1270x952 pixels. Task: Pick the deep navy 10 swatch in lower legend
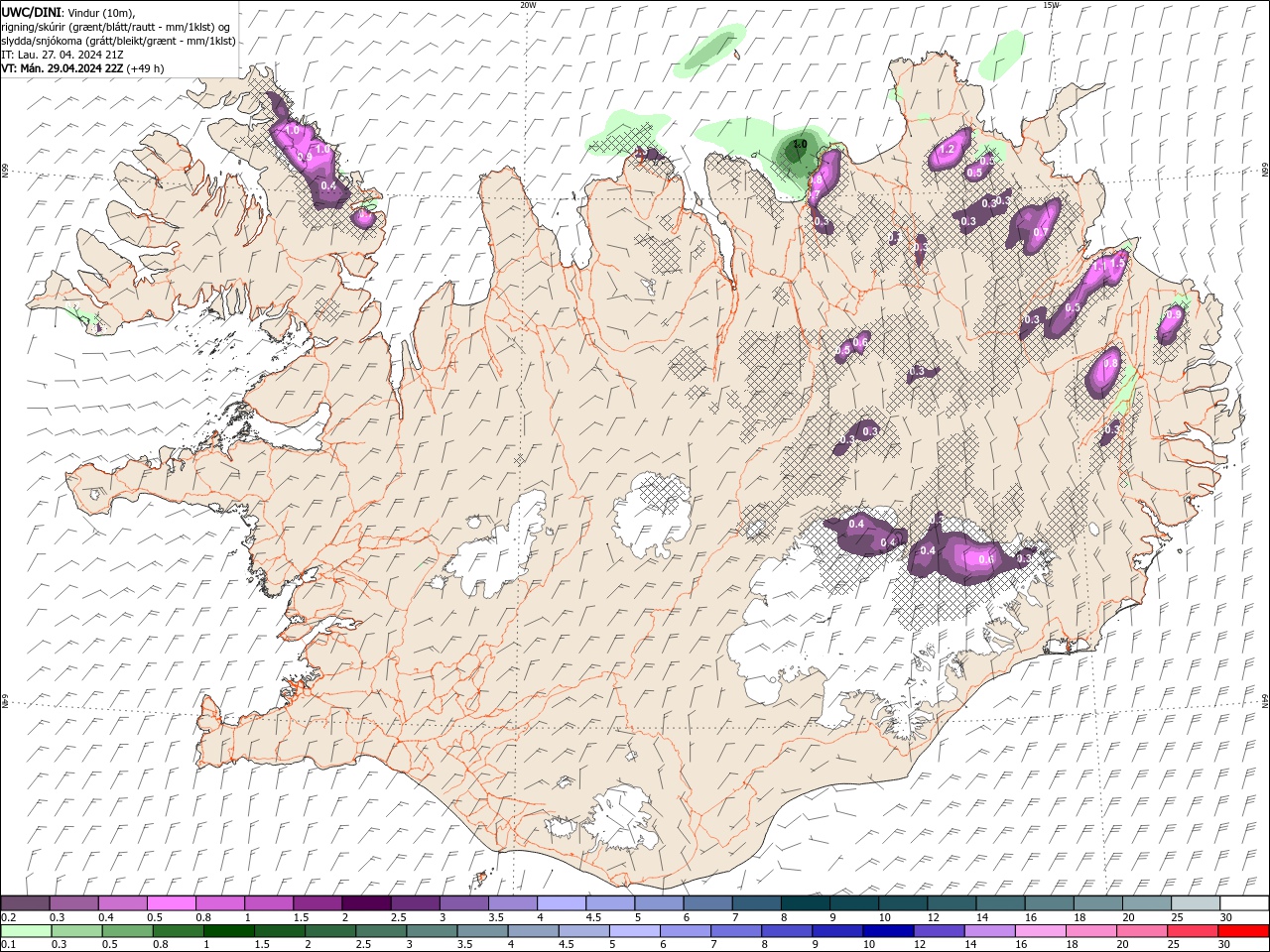[x=887, y=931]
